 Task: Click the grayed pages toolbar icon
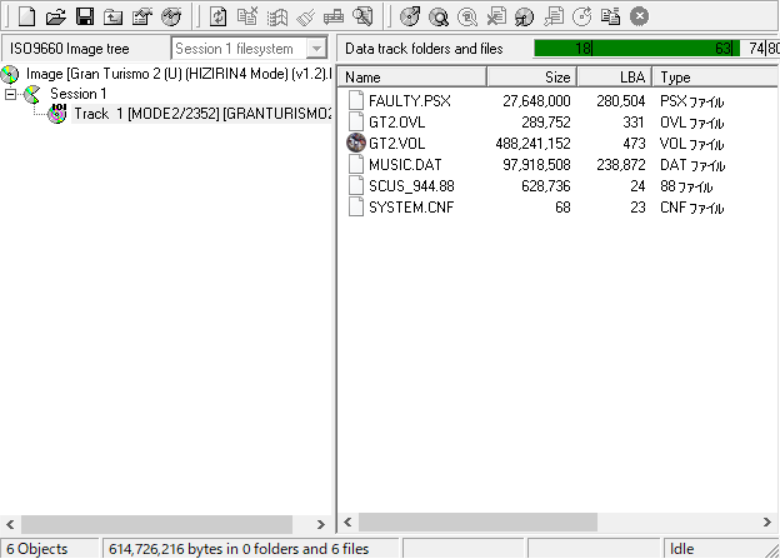554,16
